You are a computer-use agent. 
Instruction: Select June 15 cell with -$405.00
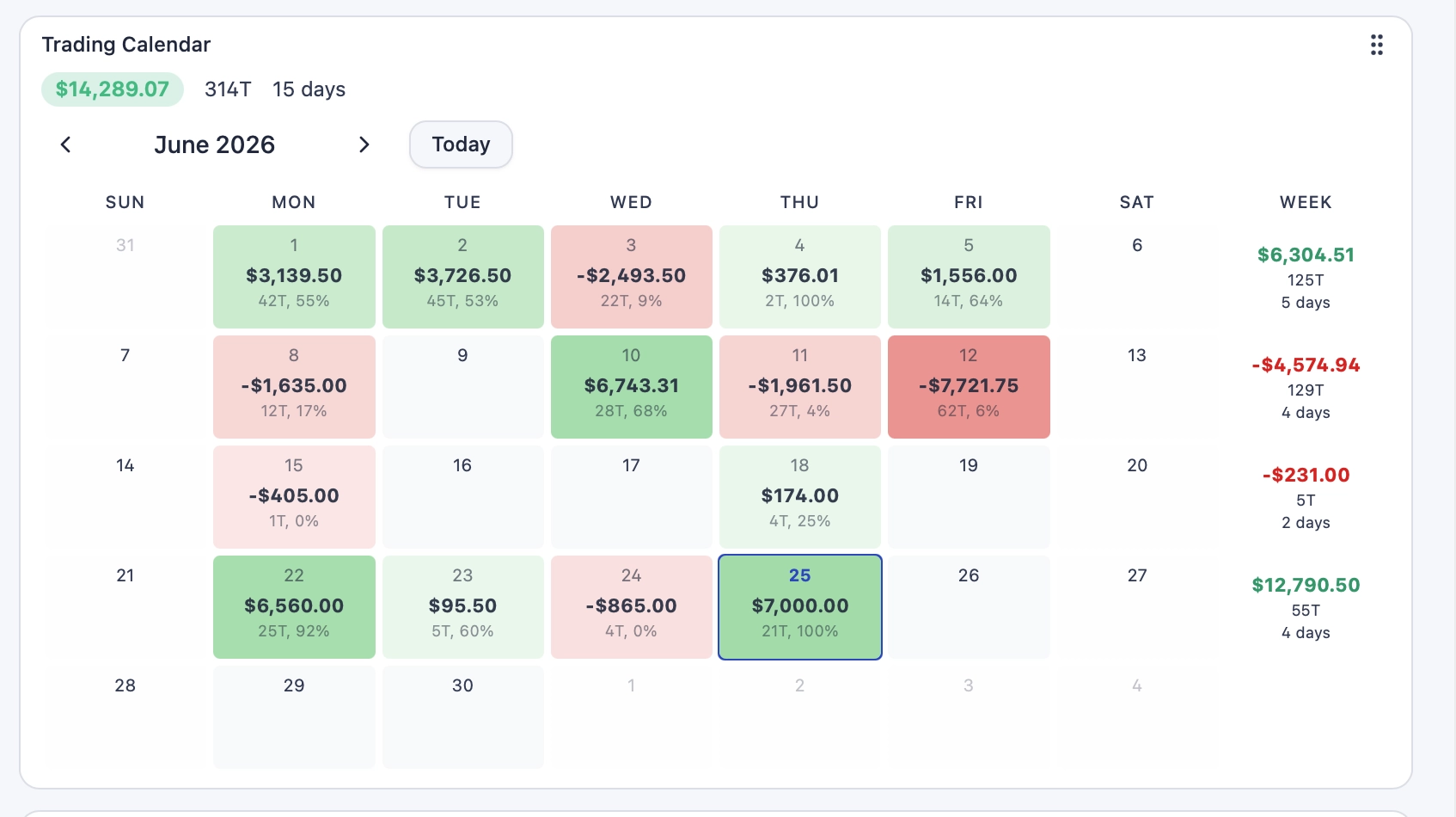pyautogui.click(x=294, y=497)
